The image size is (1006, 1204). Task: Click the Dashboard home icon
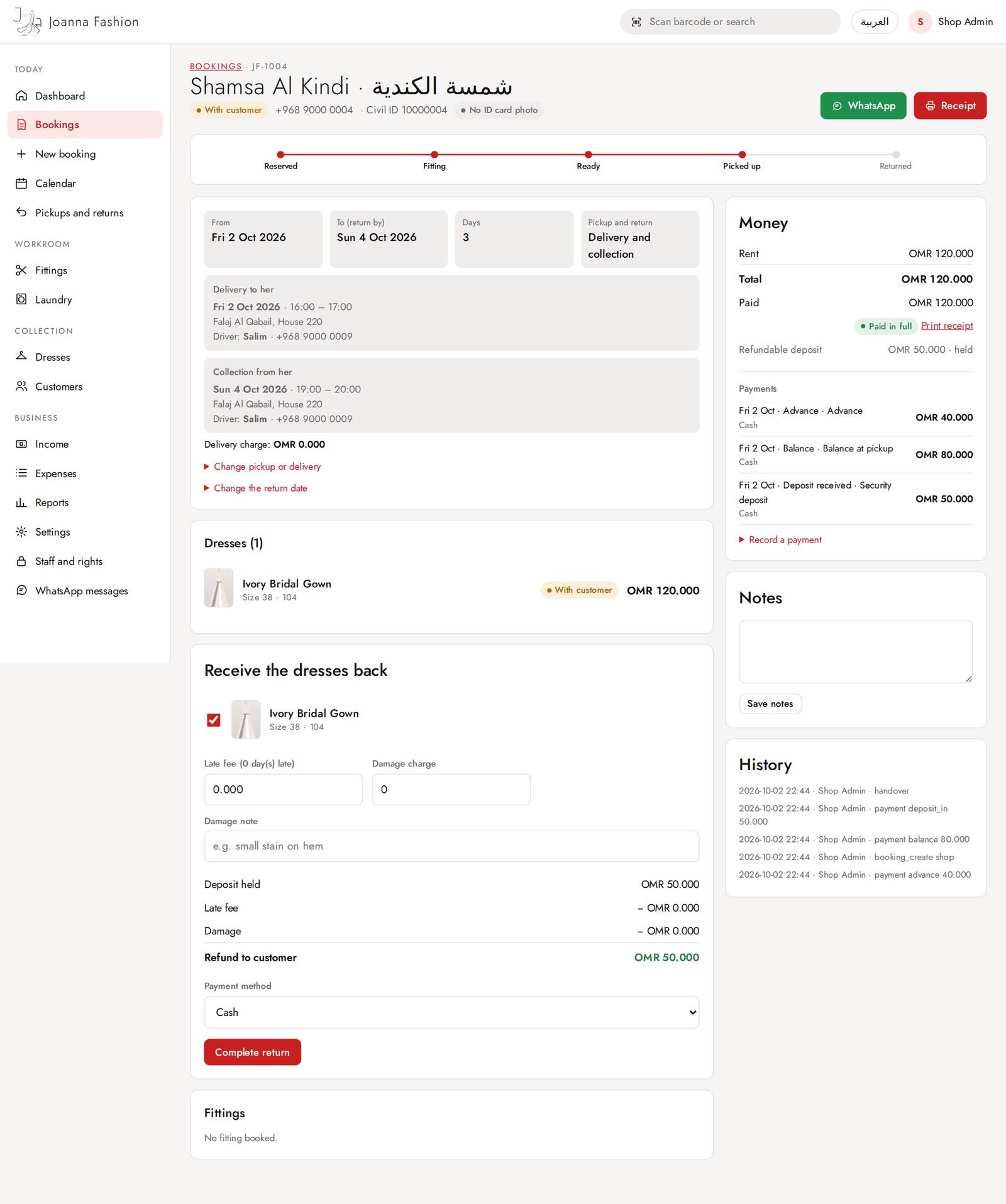click(x=21, y=96)
